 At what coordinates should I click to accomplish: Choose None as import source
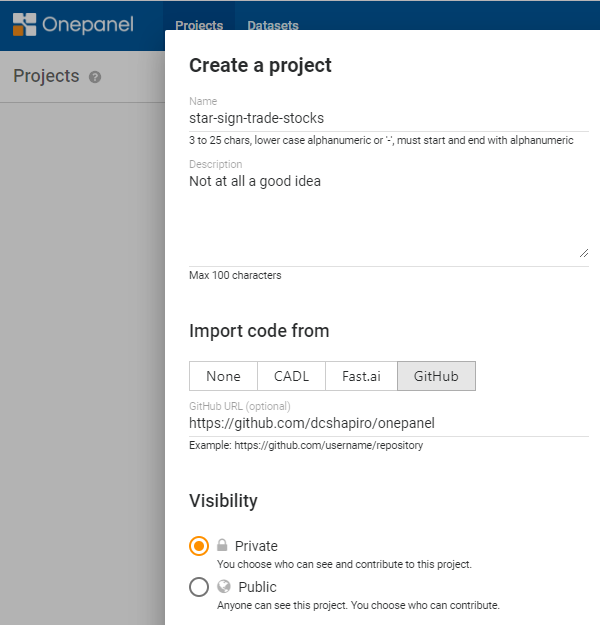point(223,376)
